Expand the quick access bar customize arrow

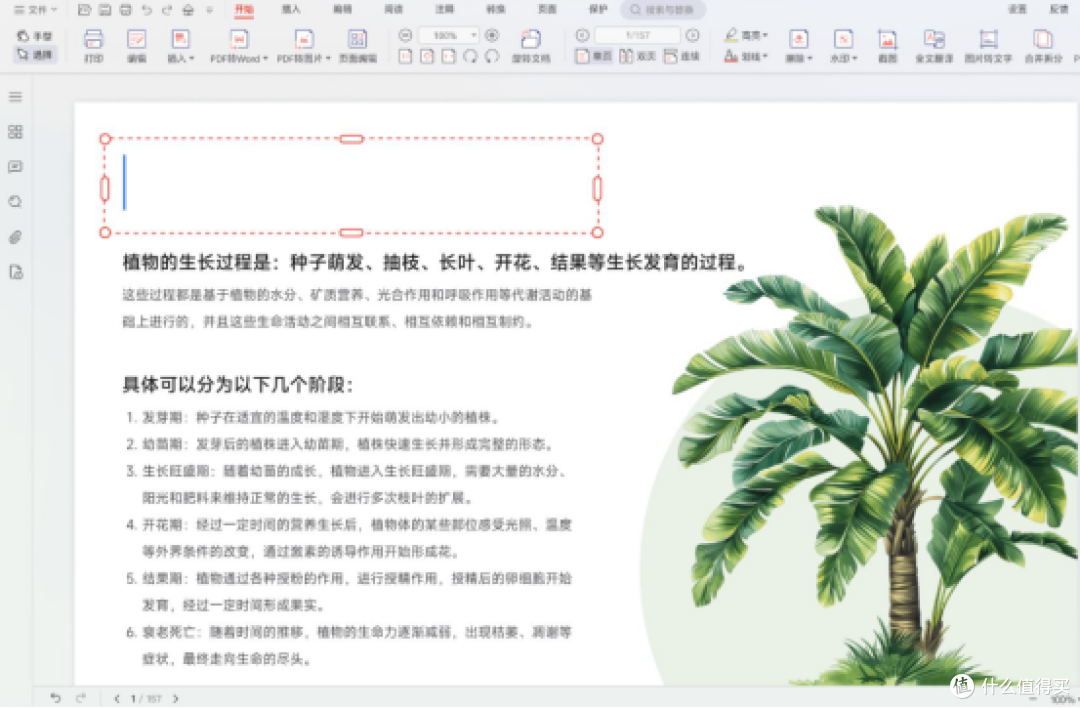tap(209, 10)
